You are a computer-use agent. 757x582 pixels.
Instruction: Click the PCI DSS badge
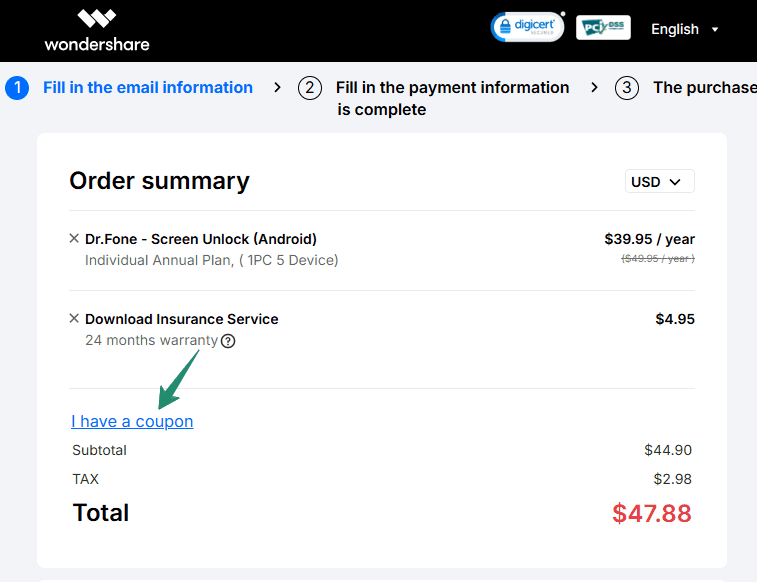click(603, 27)
